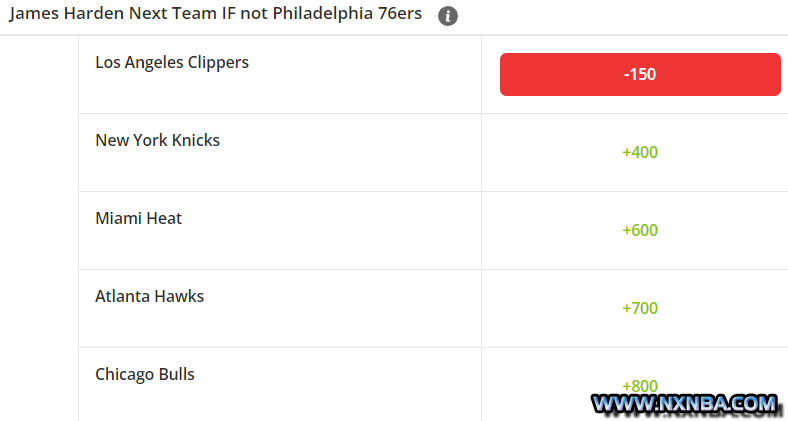Select the +600 Miami Heat odds
788x421 pixels.
pyautogui.click(x=640, y=230)
